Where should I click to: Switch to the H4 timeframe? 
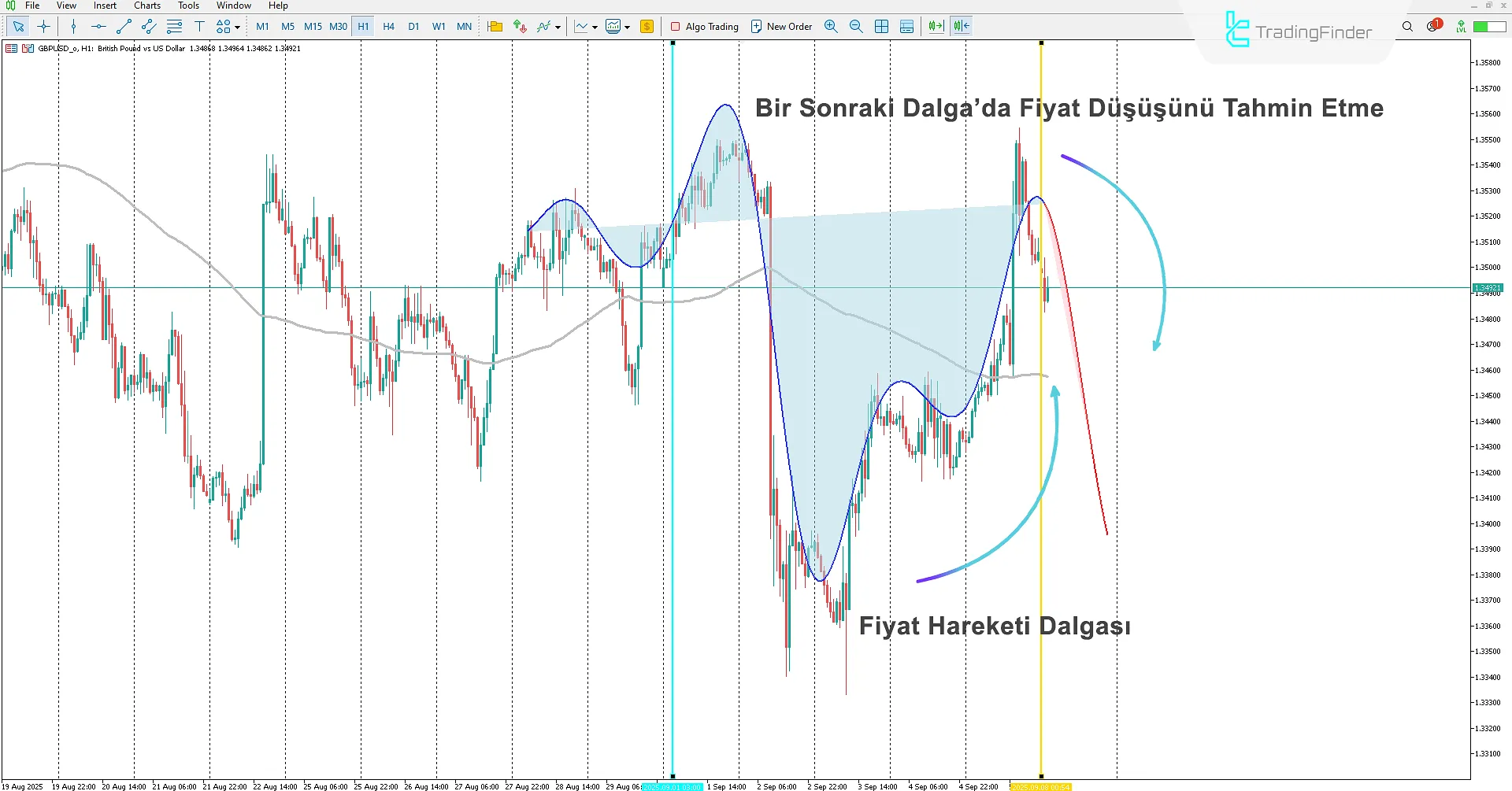388,27
